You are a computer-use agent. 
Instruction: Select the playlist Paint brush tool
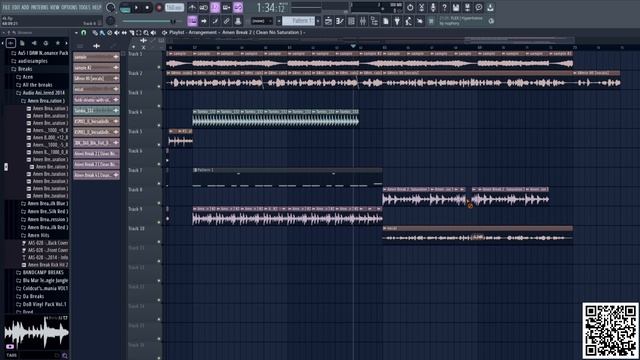[102, 33]
